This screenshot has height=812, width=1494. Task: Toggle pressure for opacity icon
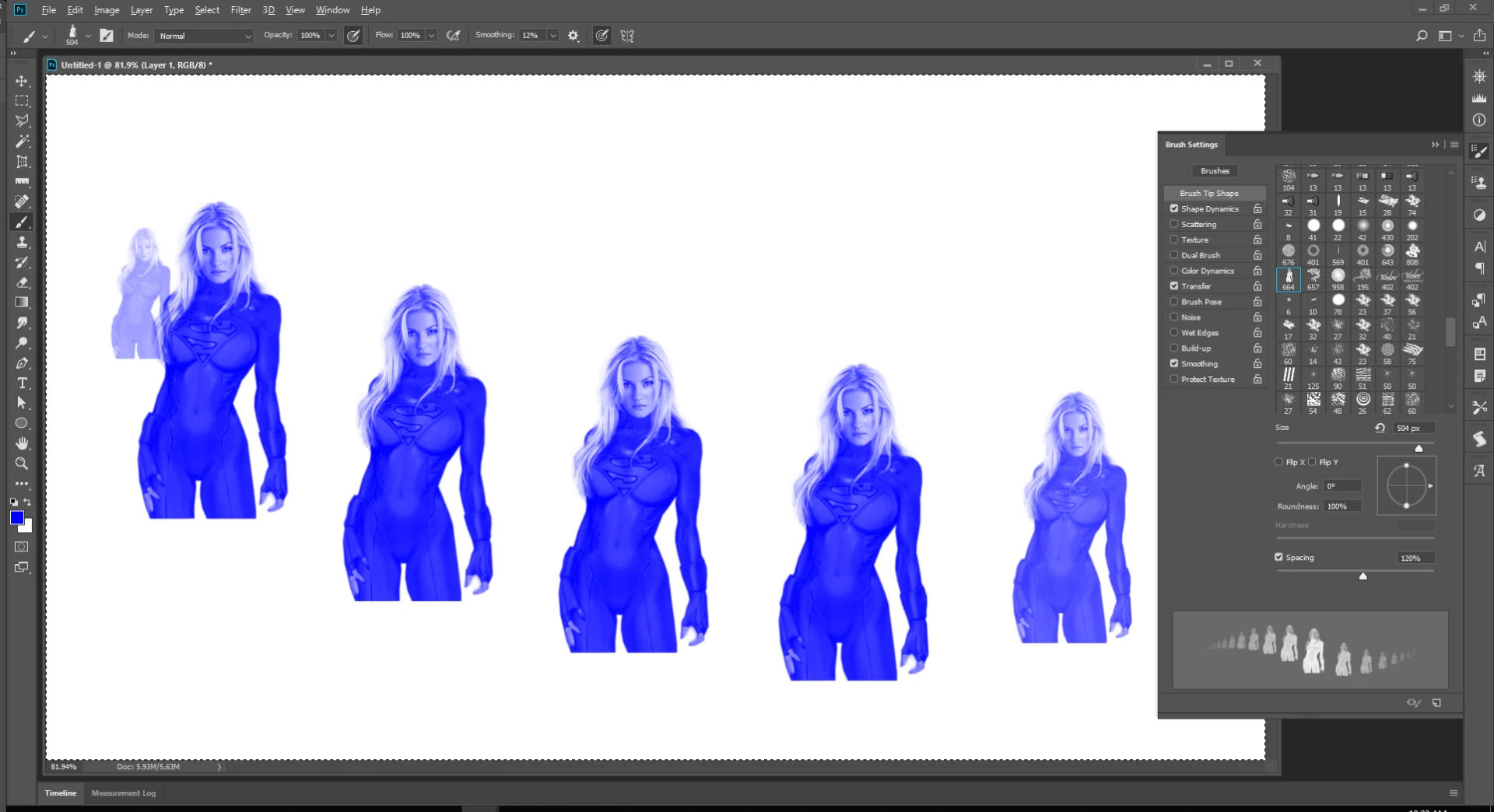pos(353,36)
